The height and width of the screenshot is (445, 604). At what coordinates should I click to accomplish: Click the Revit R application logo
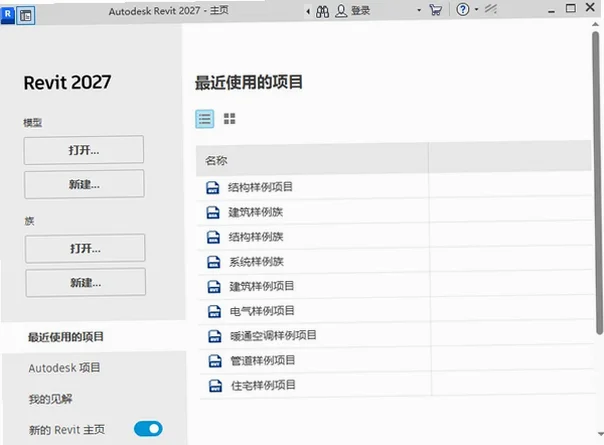(7, 15)
